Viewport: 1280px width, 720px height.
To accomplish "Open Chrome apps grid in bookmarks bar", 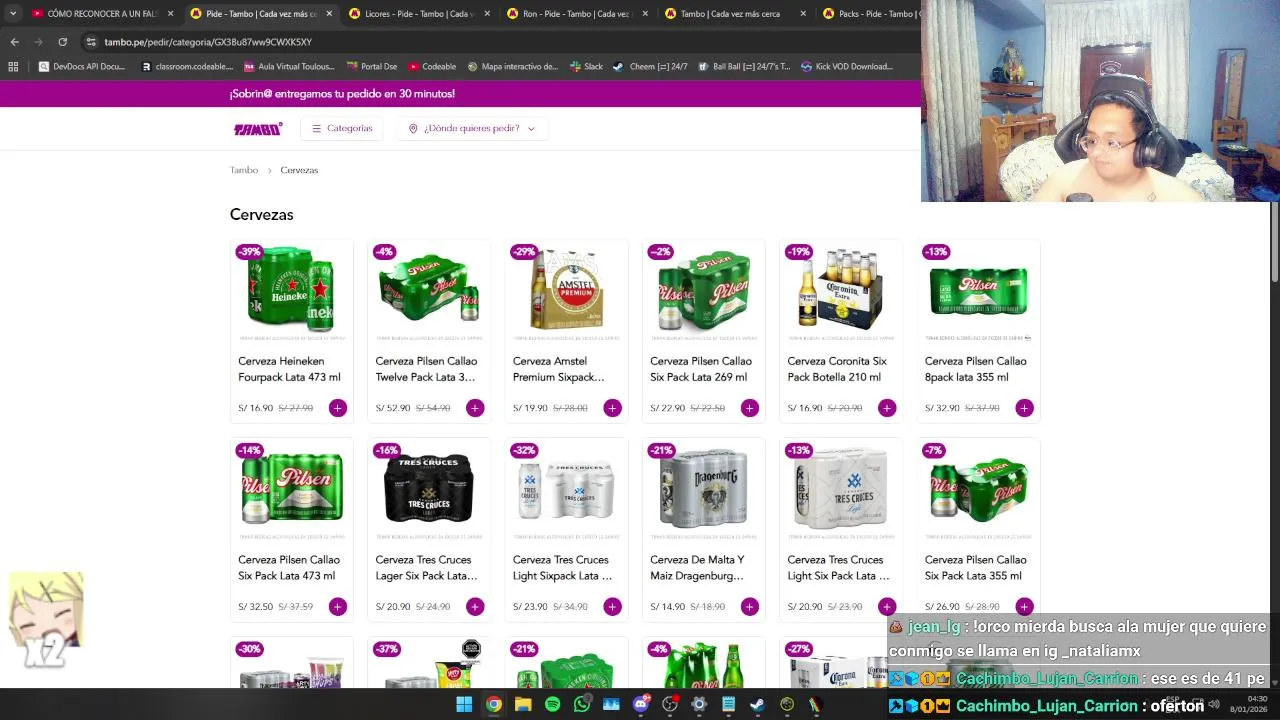I will click(x=13, y=67).
